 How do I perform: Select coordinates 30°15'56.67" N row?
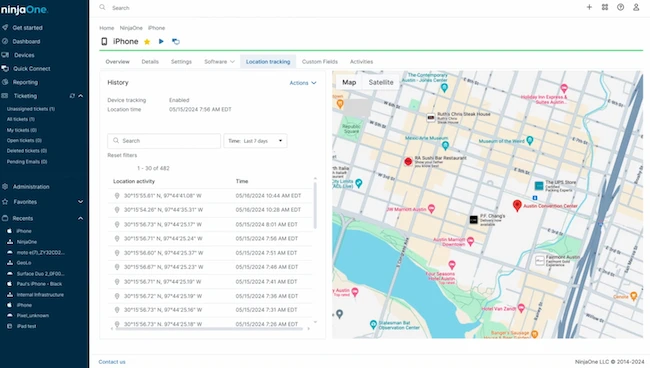(x=210, y=267)
